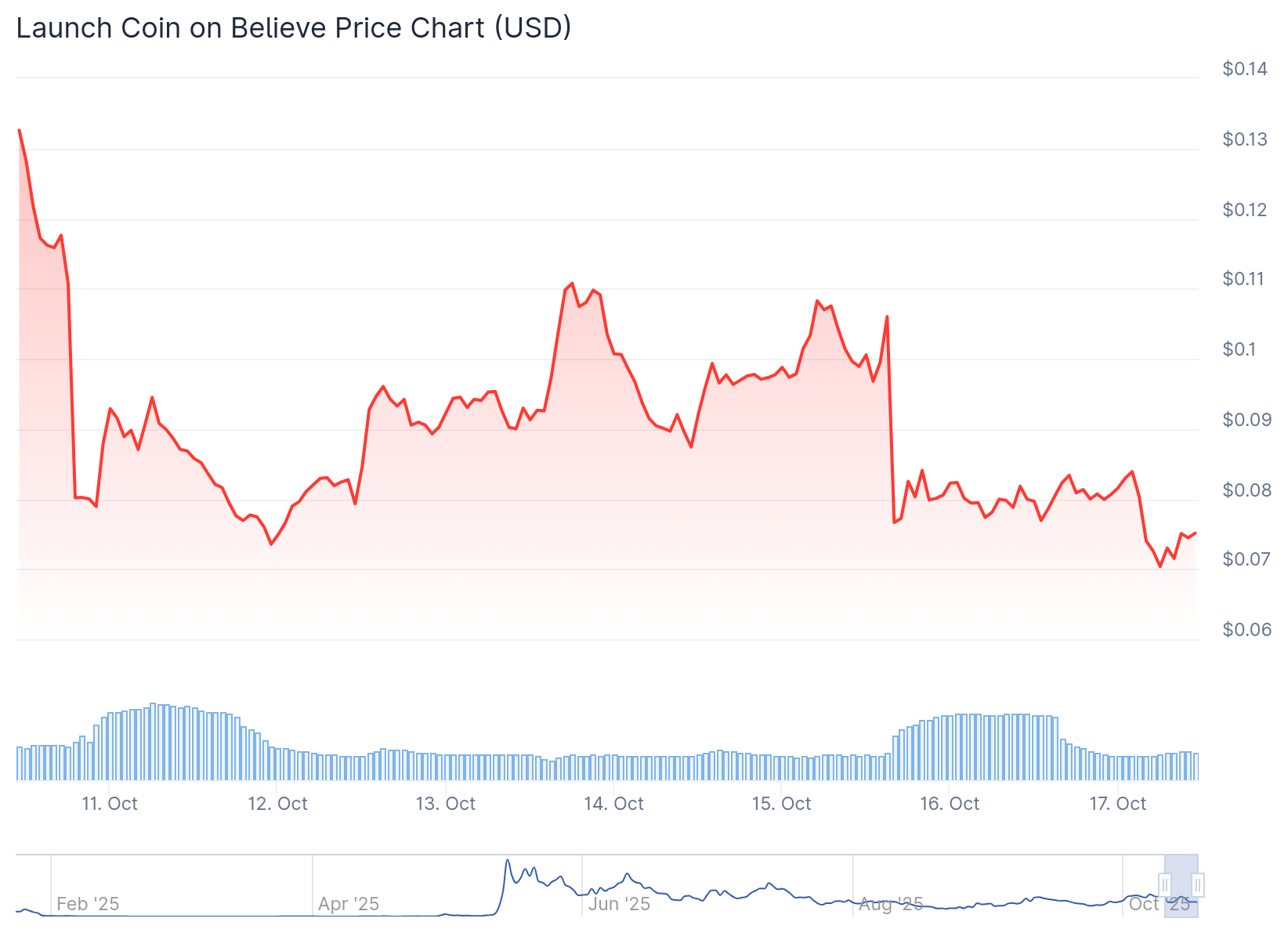Click the 11. Oct date axis label
The image size is (1288, 940).
[x=110, y=804]
